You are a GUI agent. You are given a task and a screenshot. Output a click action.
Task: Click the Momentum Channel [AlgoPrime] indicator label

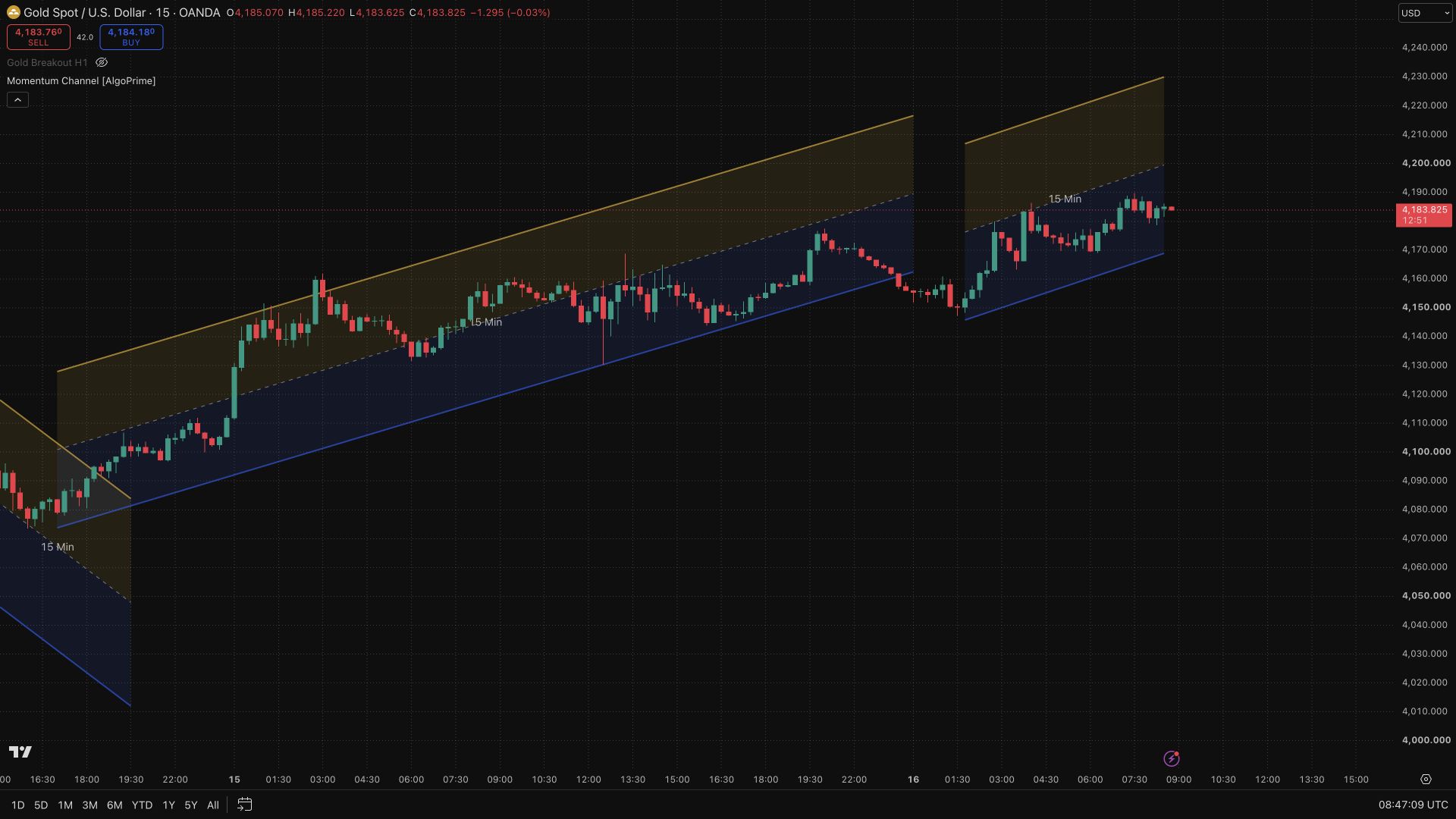[81, 80]
